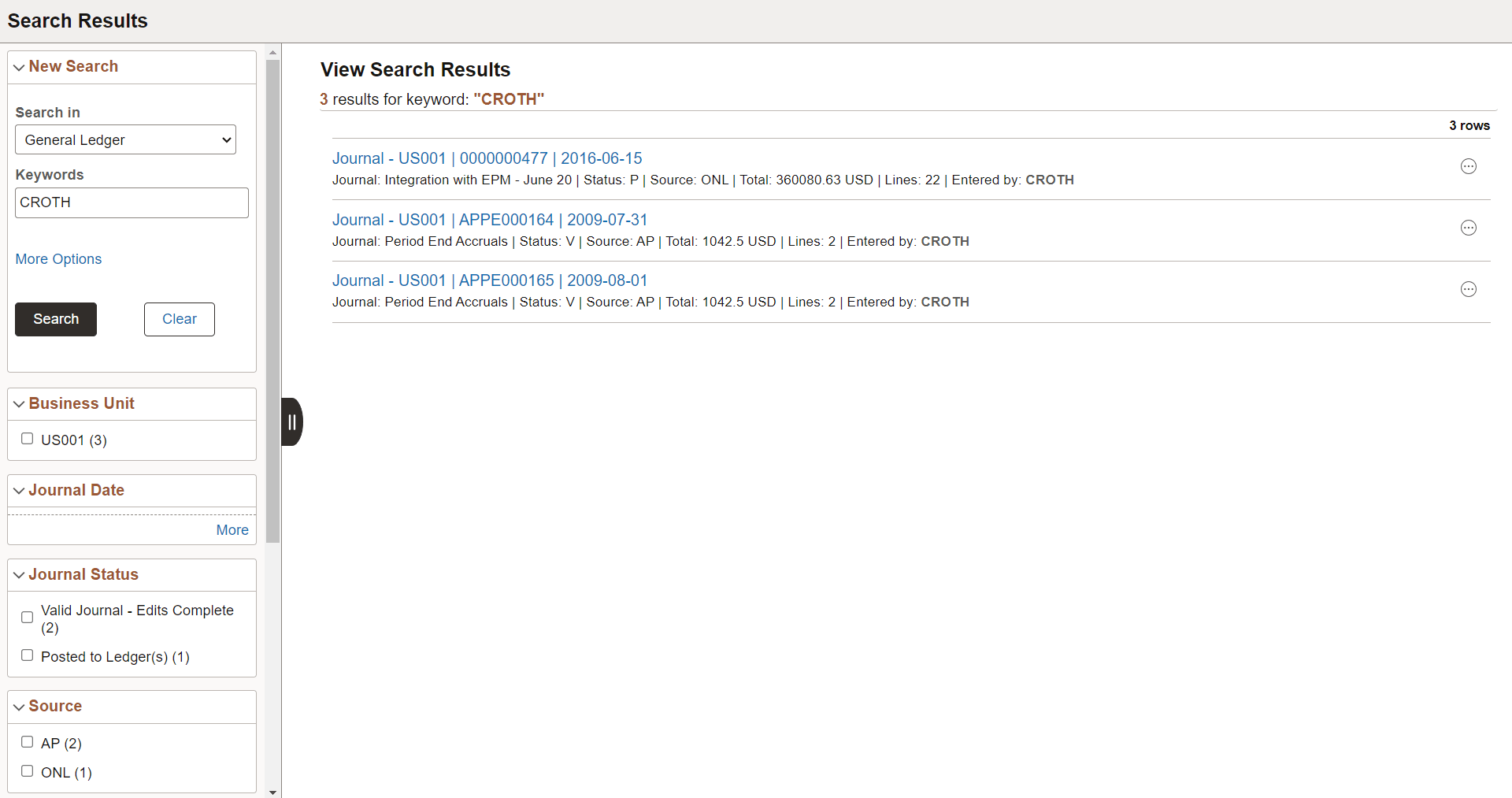Click the Keywords input field
Screen dimensions: 1512x798
(x=131, y=202)
